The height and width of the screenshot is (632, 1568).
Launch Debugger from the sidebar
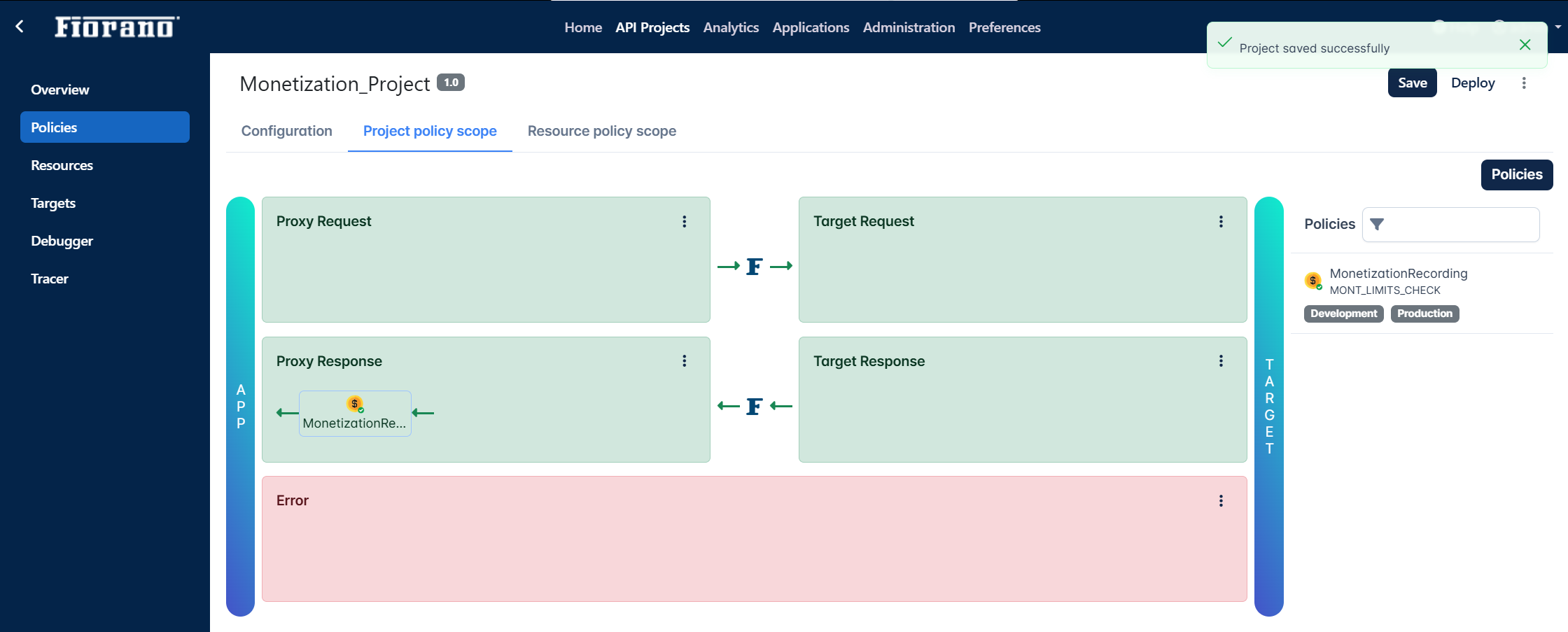(105, 241)
